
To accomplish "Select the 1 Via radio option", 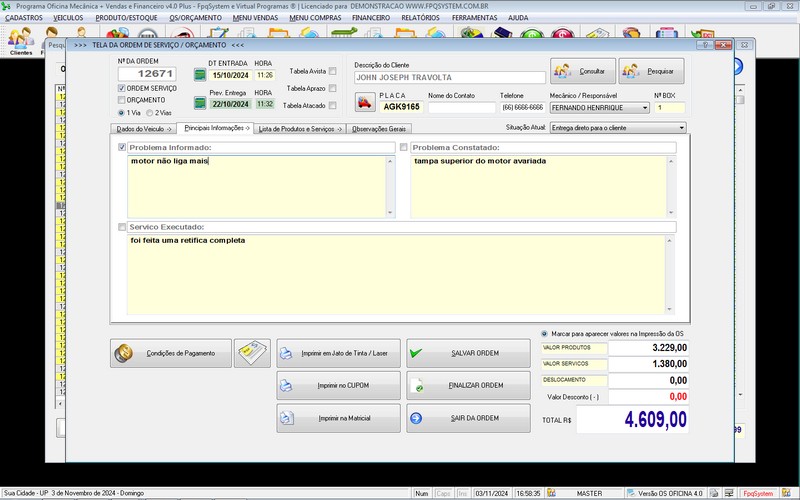I will pos(121,113).
